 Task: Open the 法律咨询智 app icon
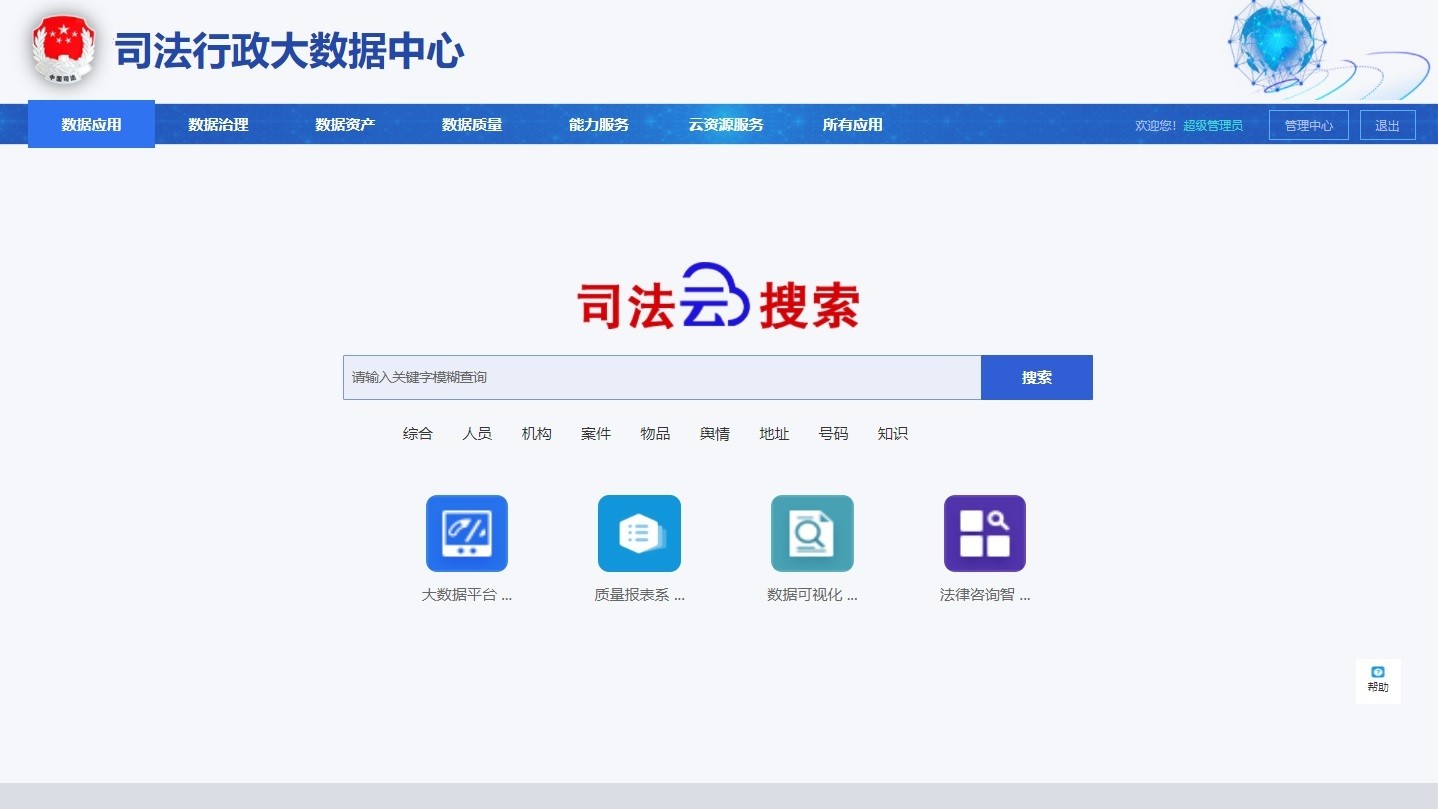(x=984, y=534)
